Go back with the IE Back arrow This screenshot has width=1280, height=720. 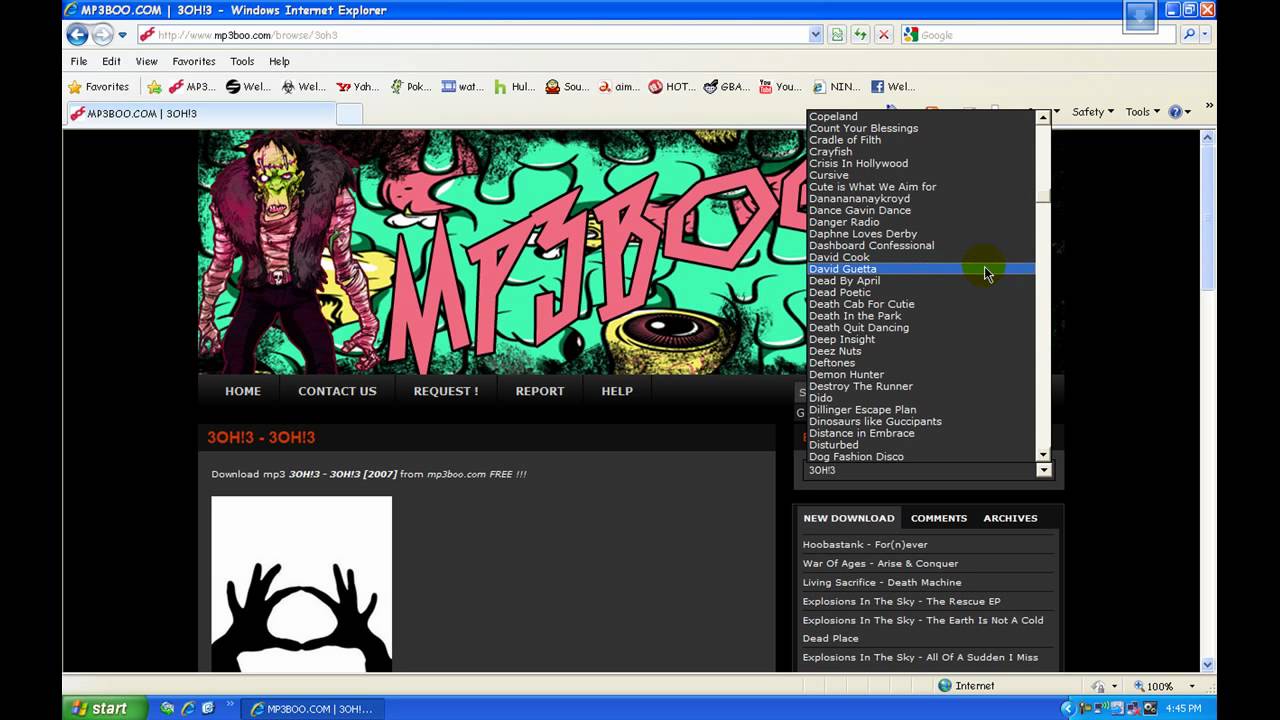(x=77, y=34)
